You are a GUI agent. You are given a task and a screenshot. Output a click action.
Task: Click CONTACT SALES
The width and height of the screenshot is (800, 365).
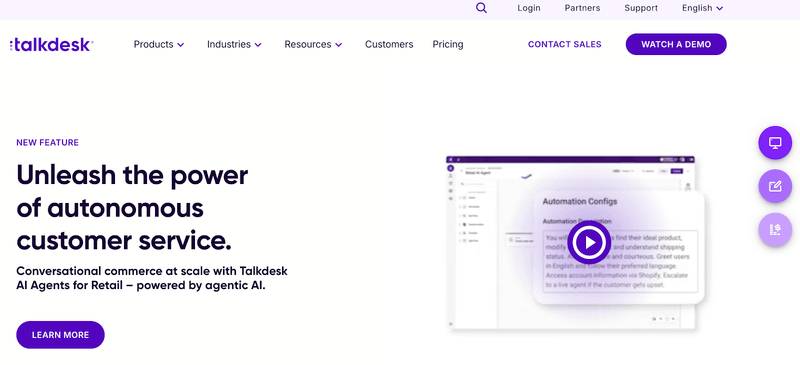click(565, 44)
